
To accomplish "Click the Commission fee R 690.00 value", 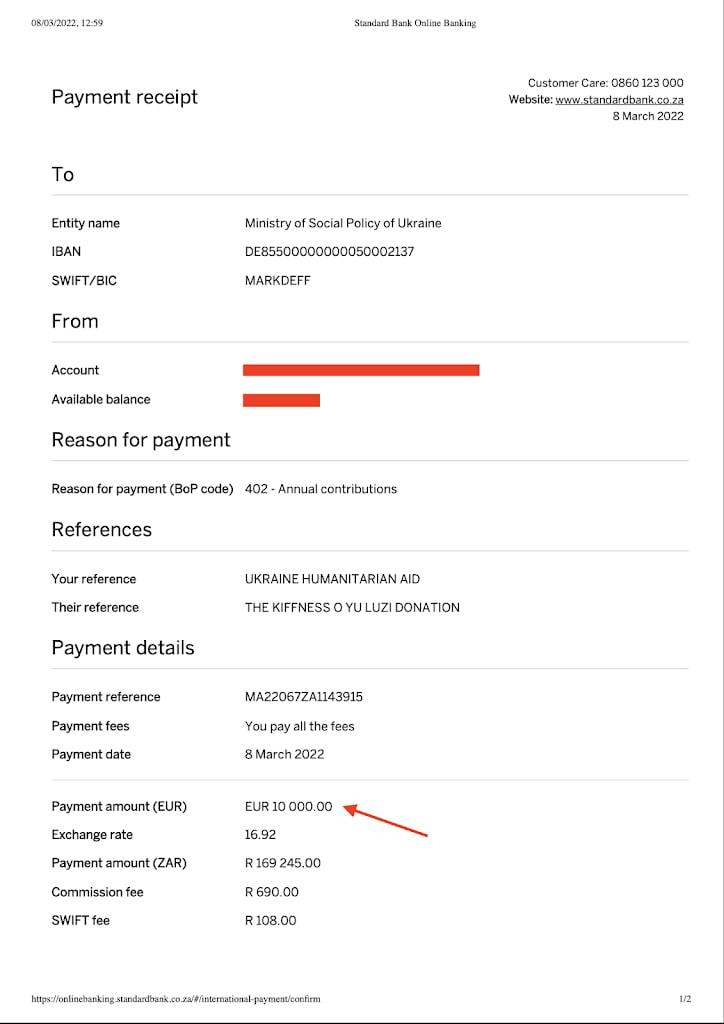I will [271, 892].
